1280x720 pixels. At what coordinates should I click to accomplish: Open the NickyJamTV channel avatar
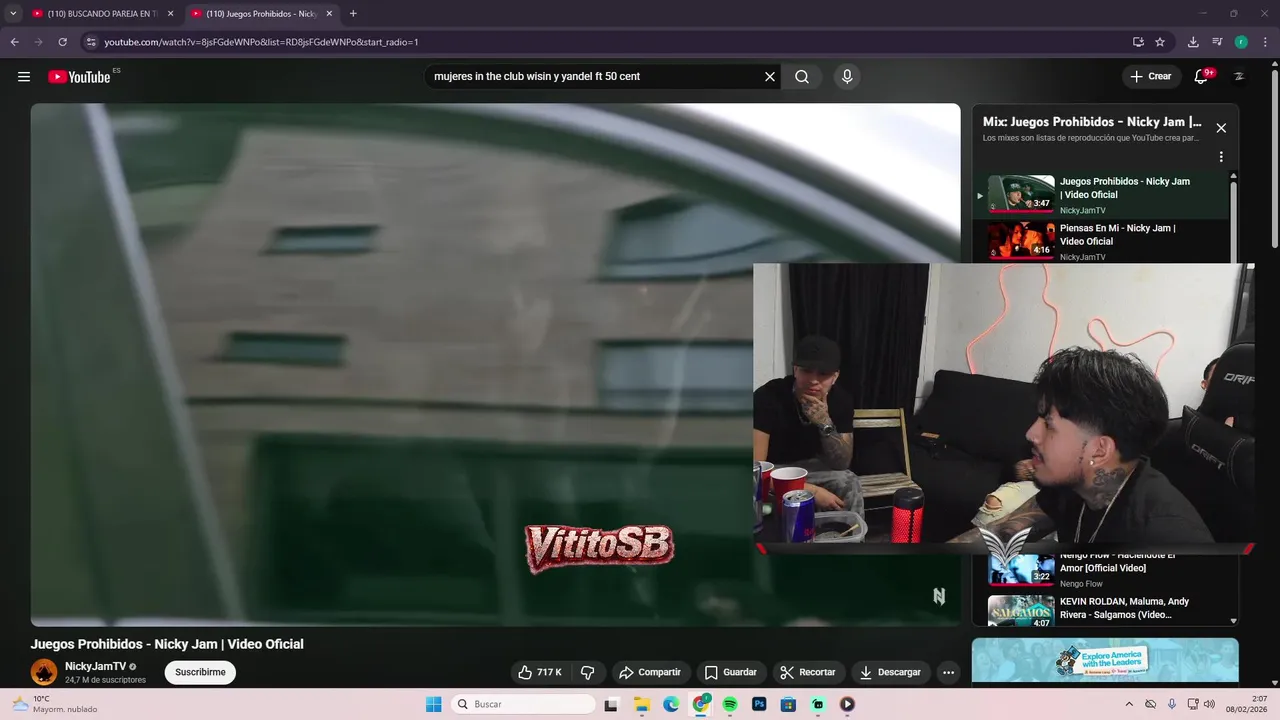point(44,672)
